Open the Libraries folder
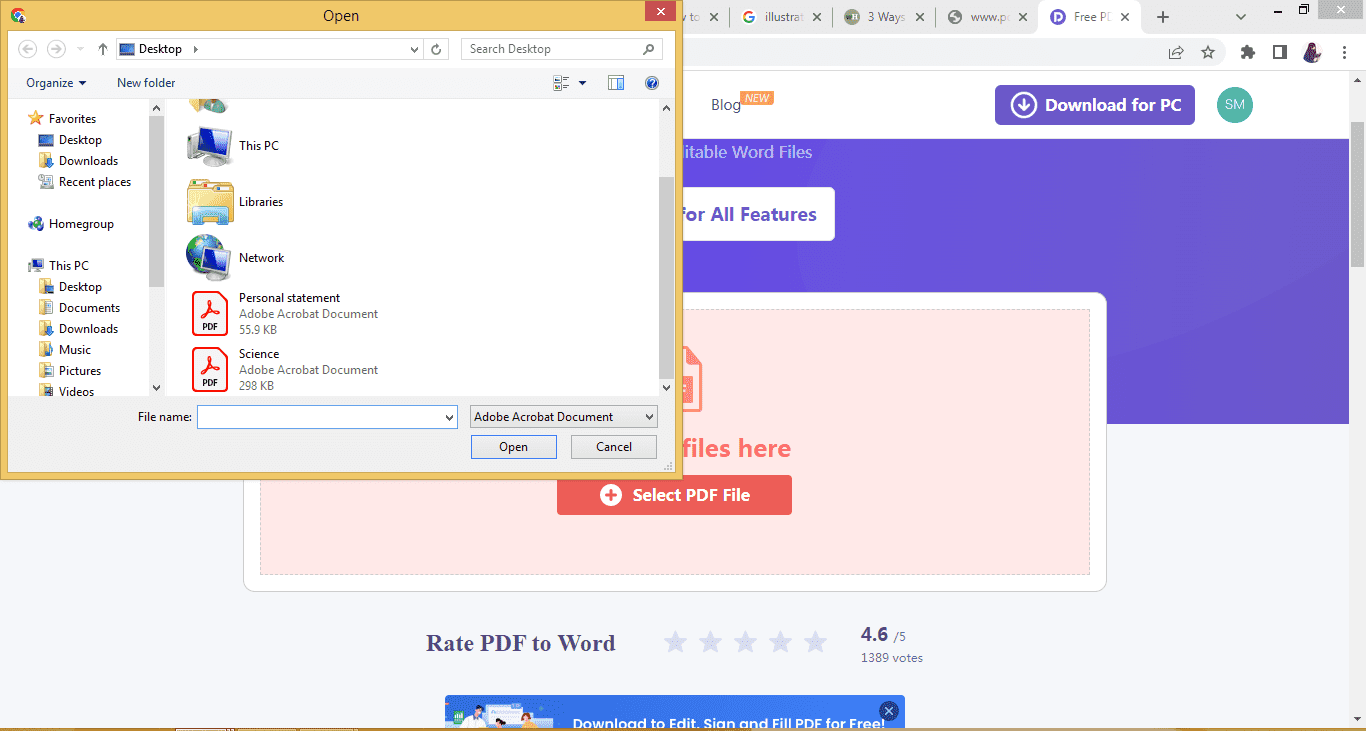 261,201
